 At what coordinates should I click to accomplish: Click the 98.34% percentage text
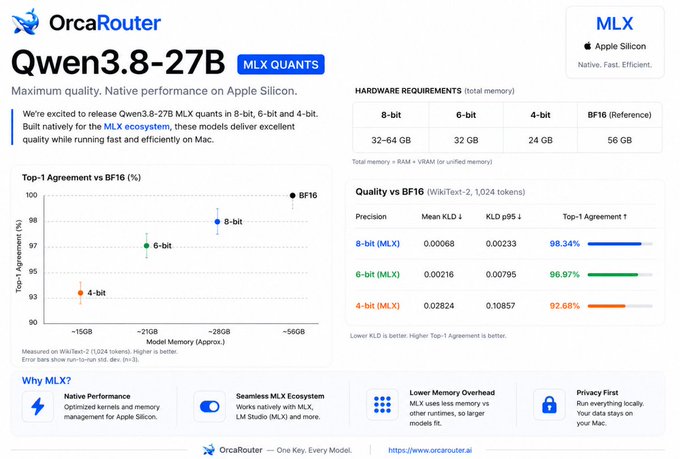[x=565, y=244]
